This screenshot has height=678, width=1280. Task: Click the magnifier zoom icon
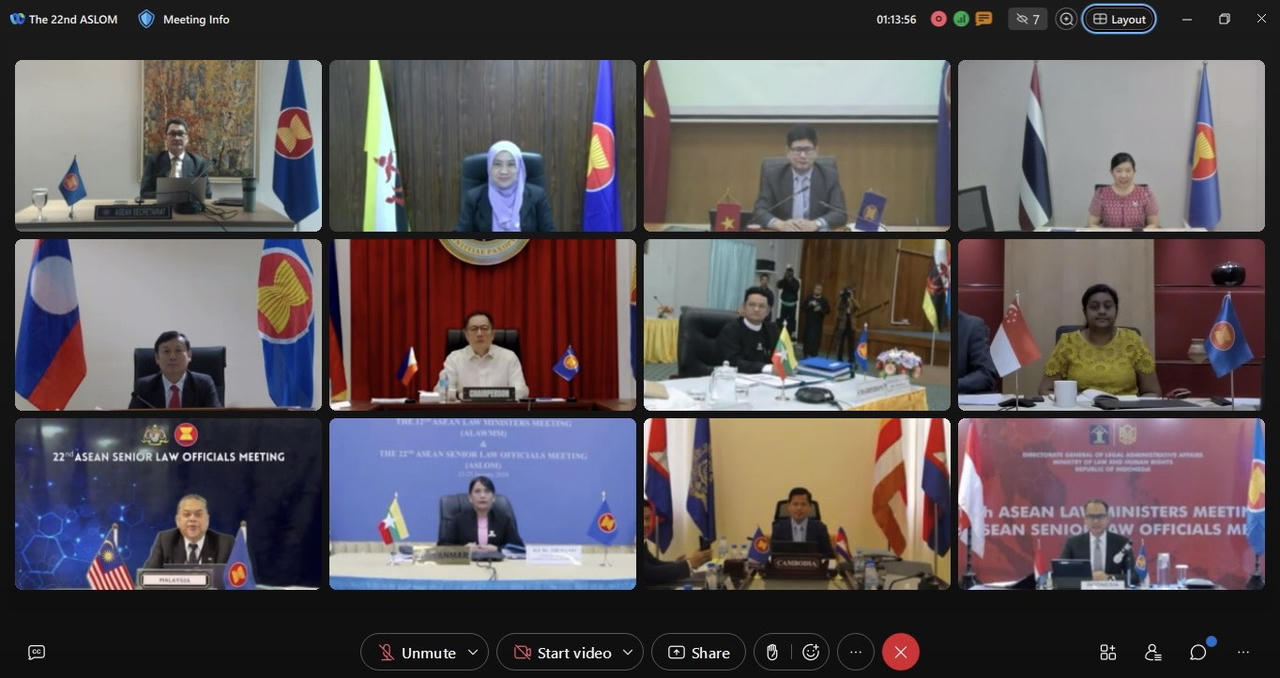click(1066, 18)
